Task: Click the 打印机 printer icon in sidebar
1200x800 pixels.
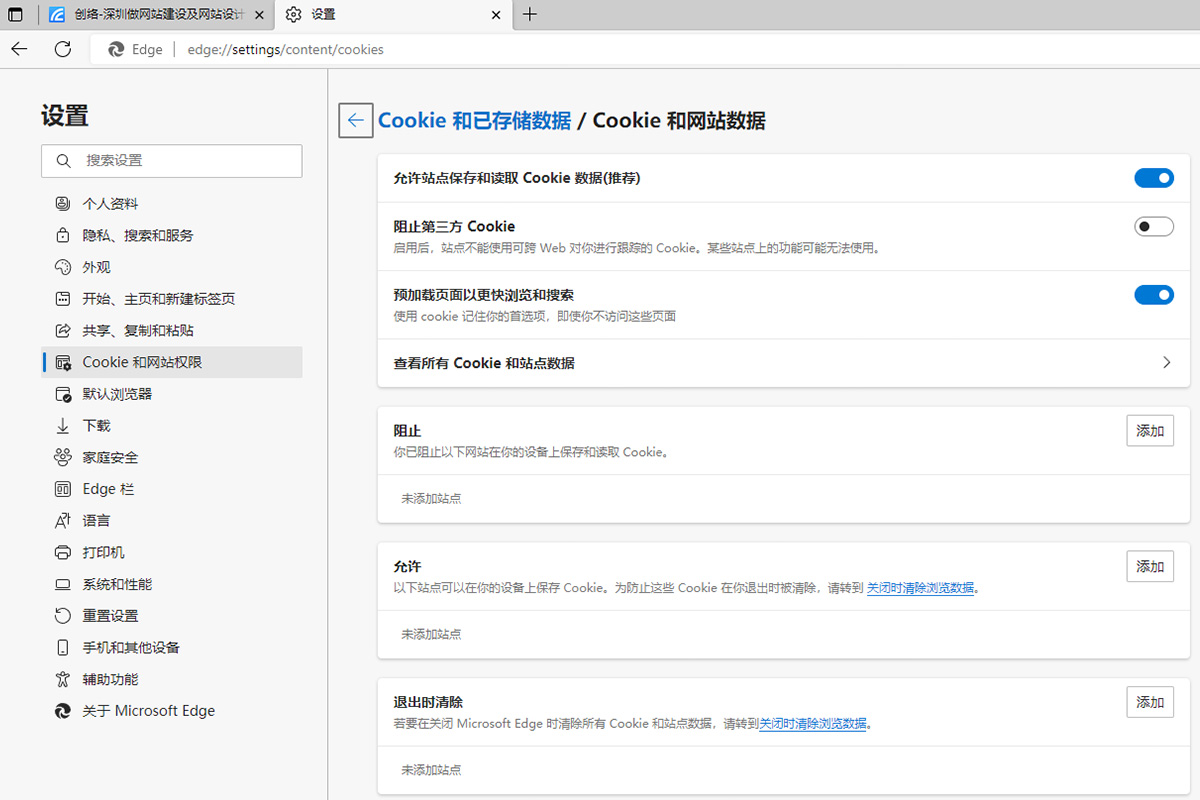Action: pyautogui.click(x=63, y=553)
